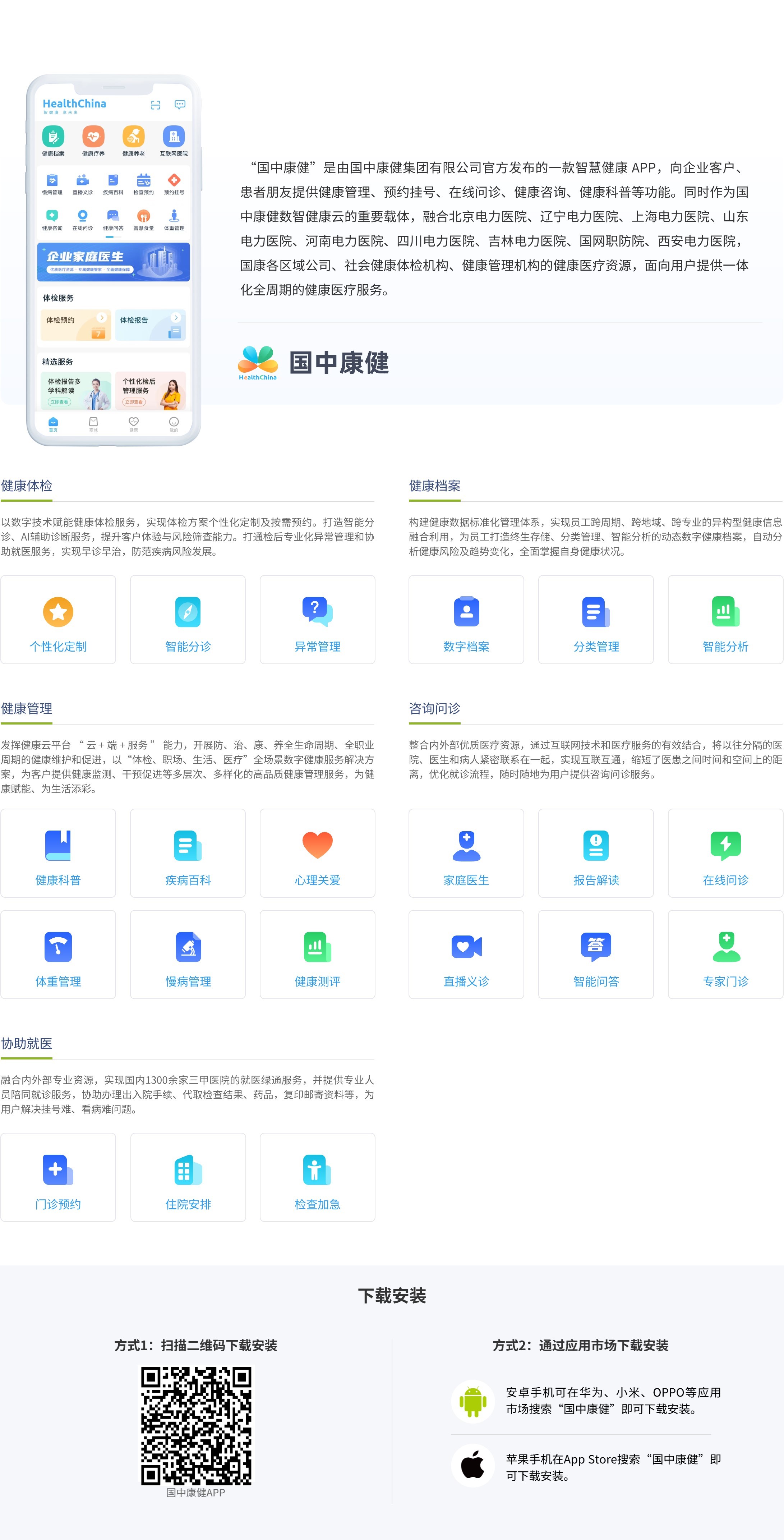Viewport: 784px width, 1540px height.
Task: Click the 咨询问诊 section heading
Action: (434, 708)
